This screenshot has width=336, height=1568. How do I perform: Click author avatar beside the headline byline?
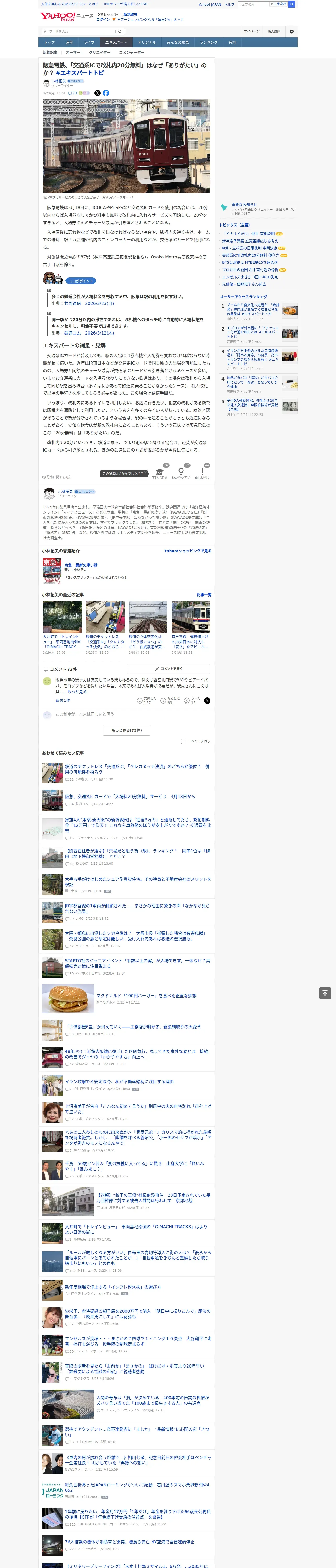point(46,83)
